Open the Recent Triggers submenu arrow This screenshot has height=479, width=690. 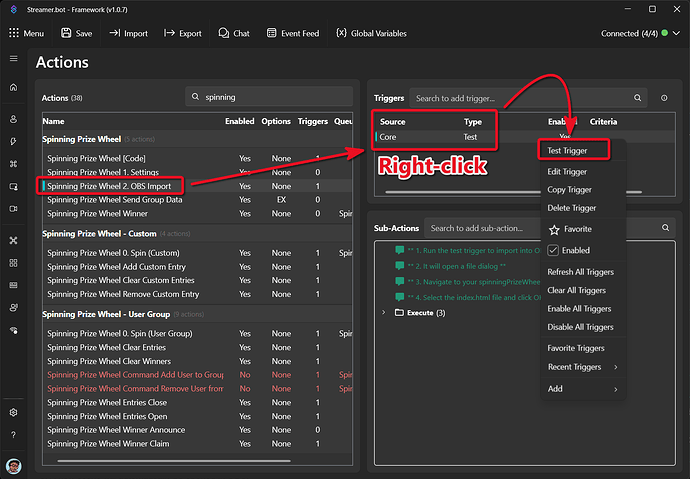[616, 367]
